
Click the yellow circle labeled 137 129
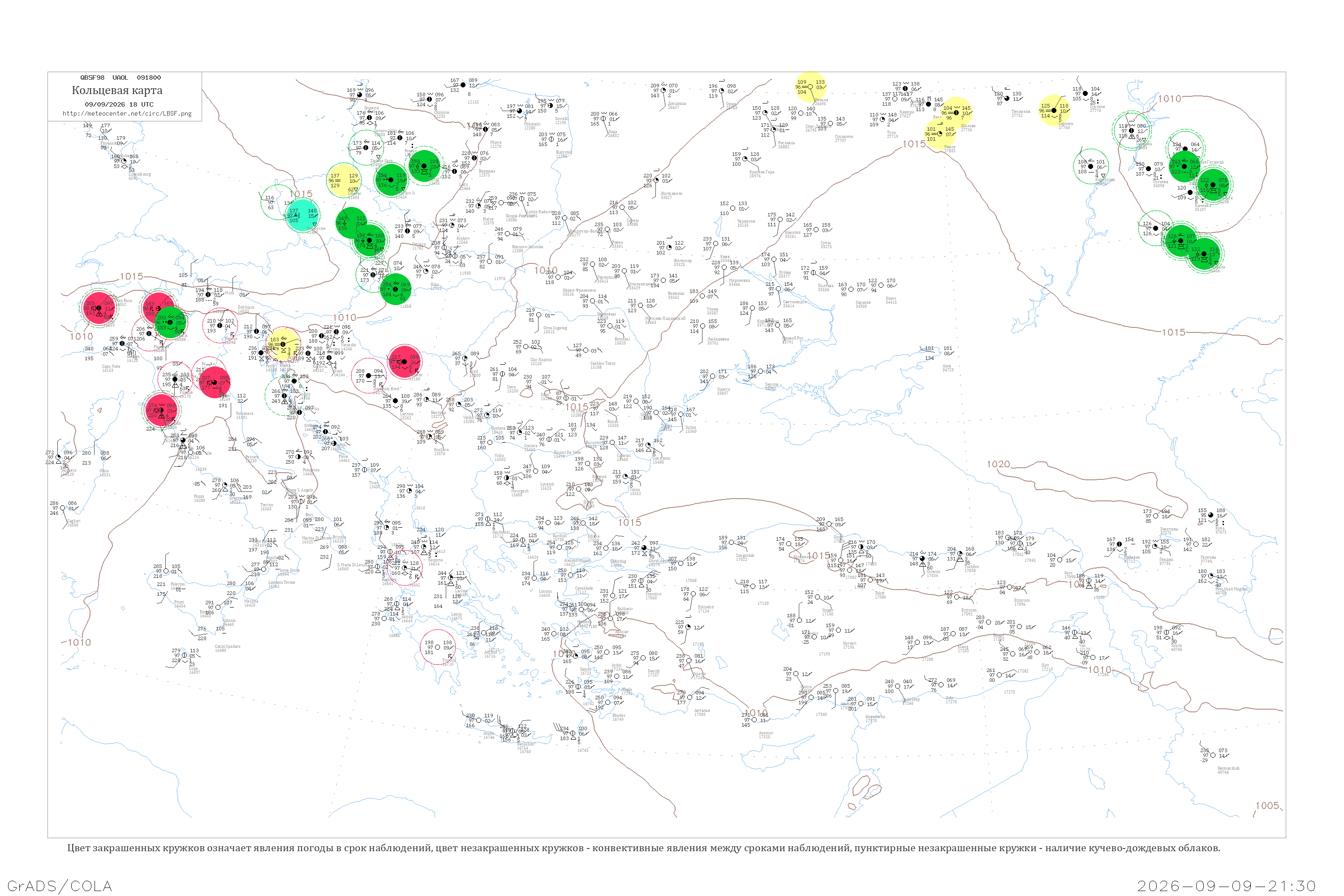coord(344,181)
